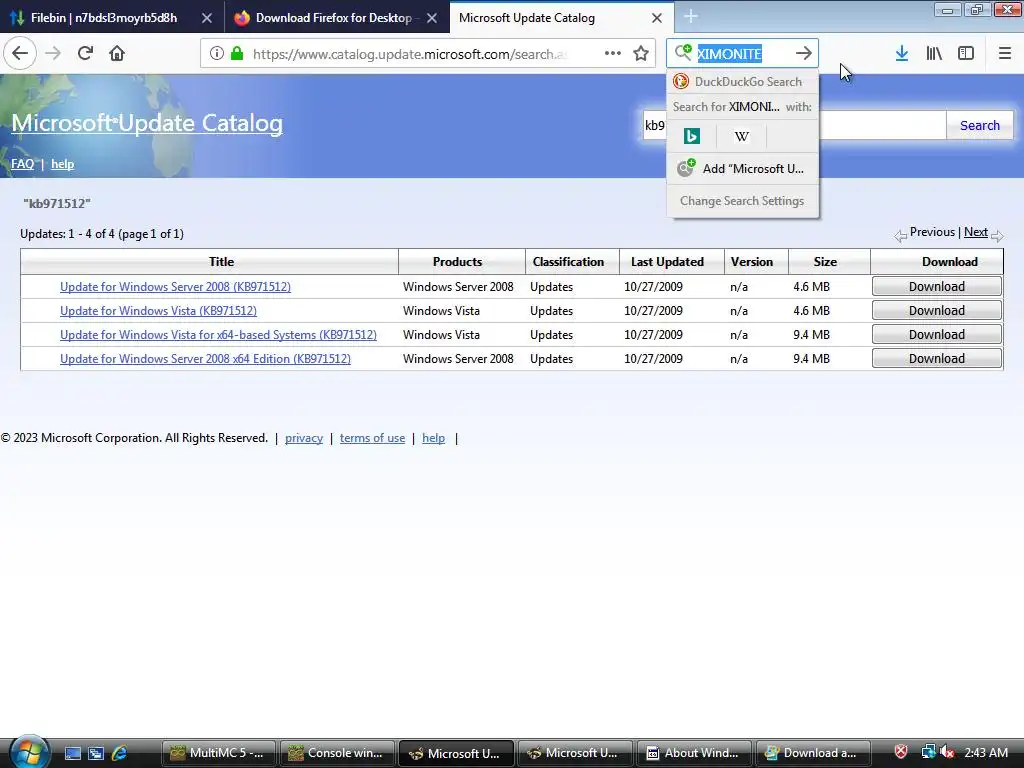Open the FAQ link
Viewport: 1024px width, 768px height.
(x=22, y=164)
